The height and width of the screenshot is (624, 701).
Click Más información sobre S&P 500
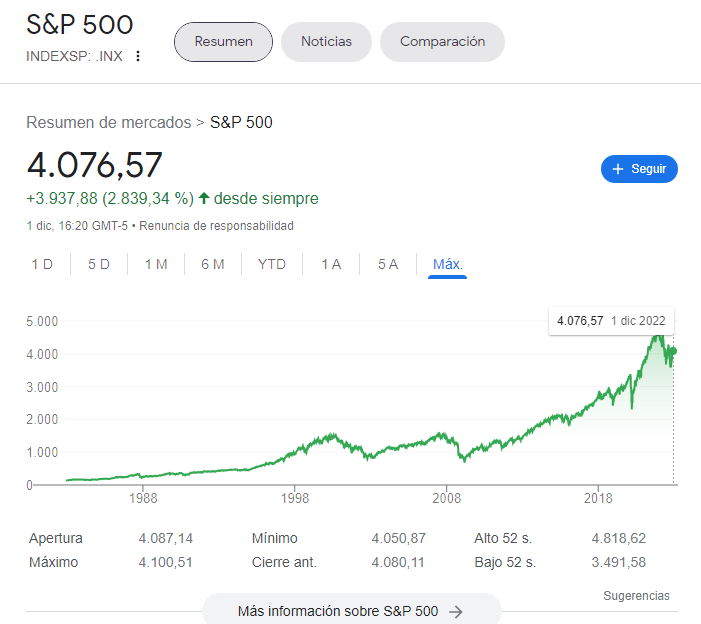click(x=337, y=611)
